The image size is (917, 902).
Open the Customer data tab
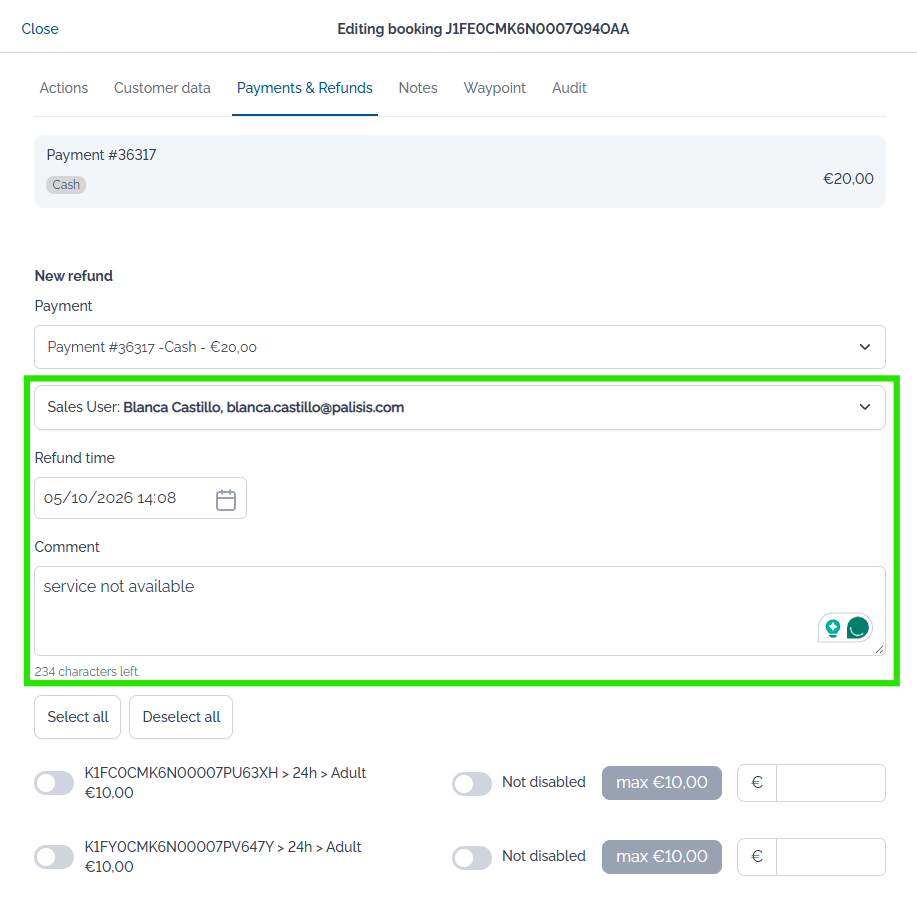[x=162, y=88]
